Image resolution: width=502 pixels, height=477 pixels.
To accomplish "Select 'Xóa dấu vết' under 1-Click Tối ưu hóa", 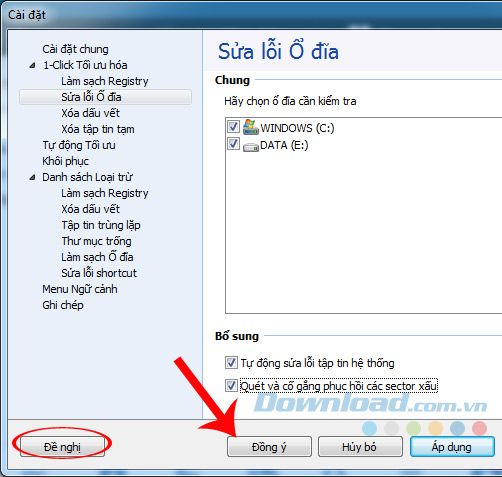I will (90, 113).
